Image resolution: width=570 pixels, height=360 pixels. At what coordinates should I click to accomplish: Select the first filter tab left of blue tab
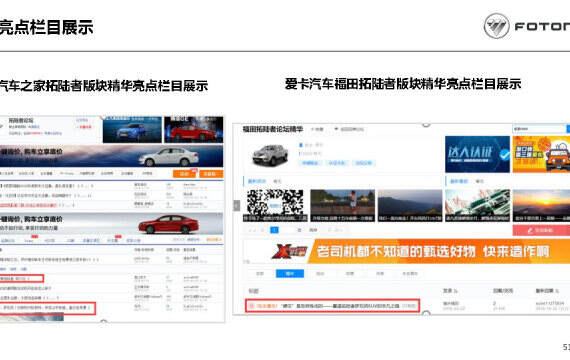coord(260,273)
